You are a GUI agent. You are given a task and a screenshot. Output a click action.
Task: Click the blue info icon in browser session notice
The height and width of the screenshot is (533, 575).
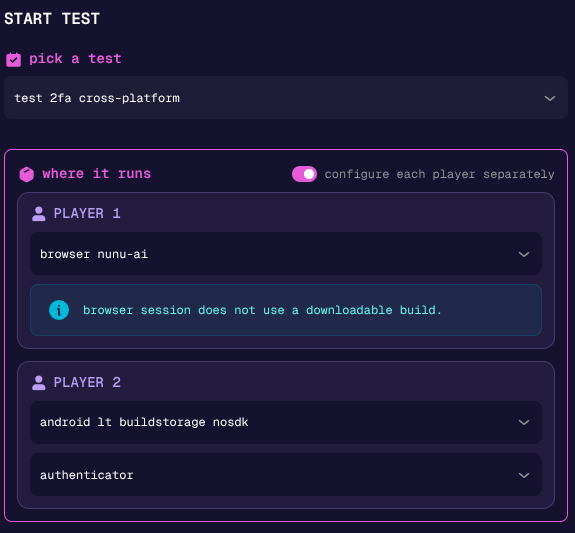[59, 310]
